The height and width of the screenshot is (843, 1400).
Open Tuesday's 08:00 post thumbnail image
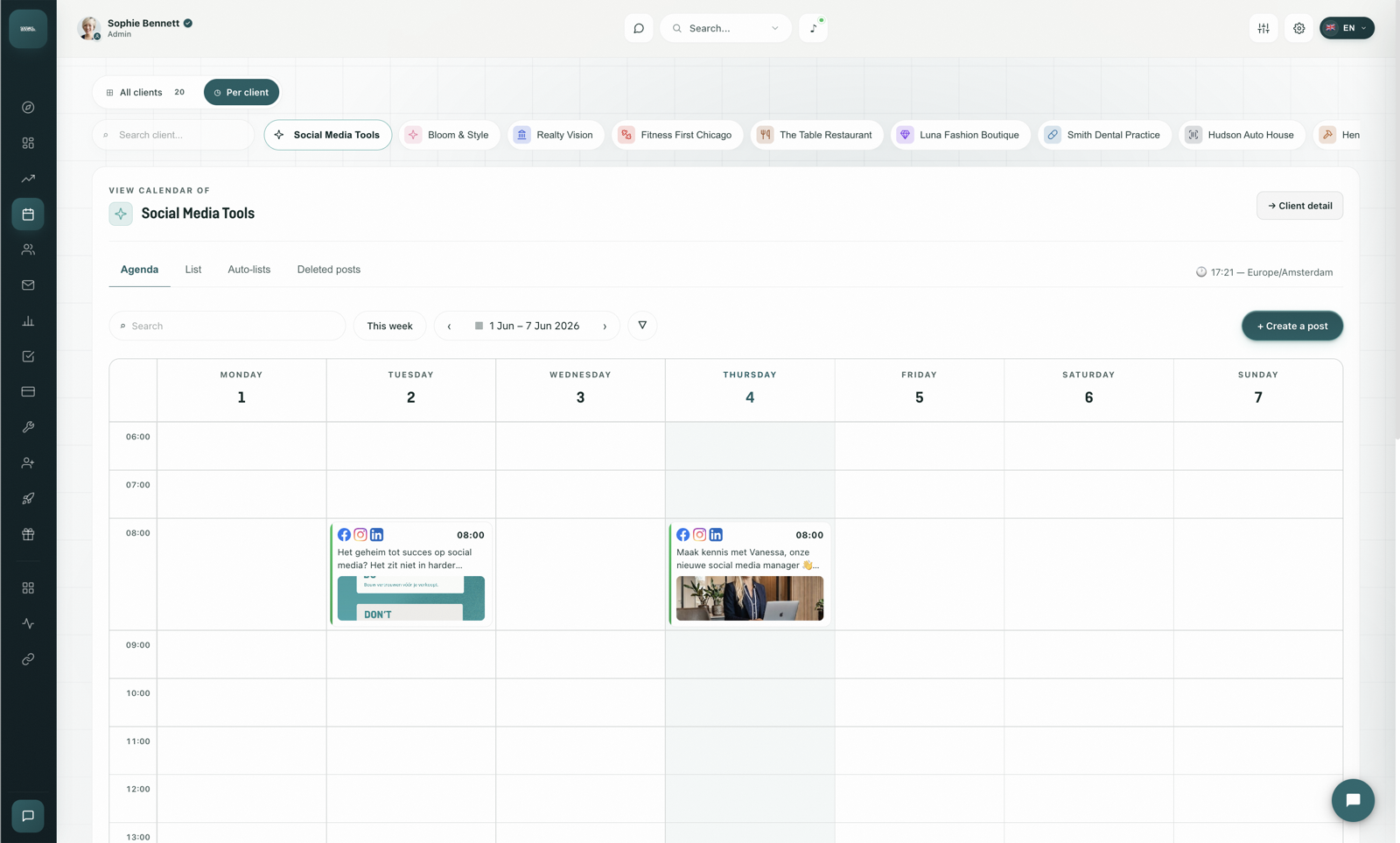click(411, 598)
